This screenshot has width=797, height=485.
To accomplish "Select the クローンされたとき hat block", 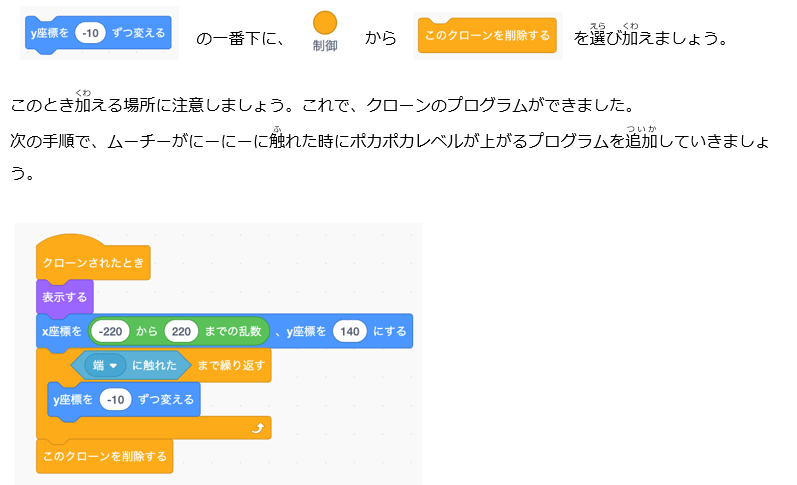I will coord(92,262).
